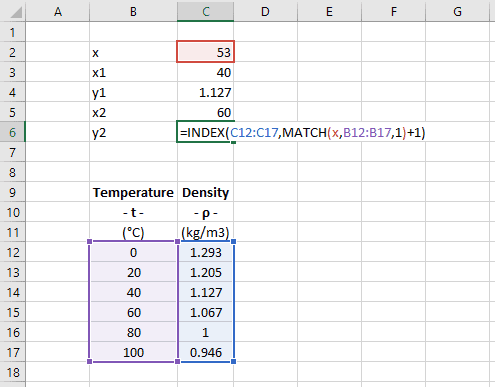Select row 6 header

(12, 132)
